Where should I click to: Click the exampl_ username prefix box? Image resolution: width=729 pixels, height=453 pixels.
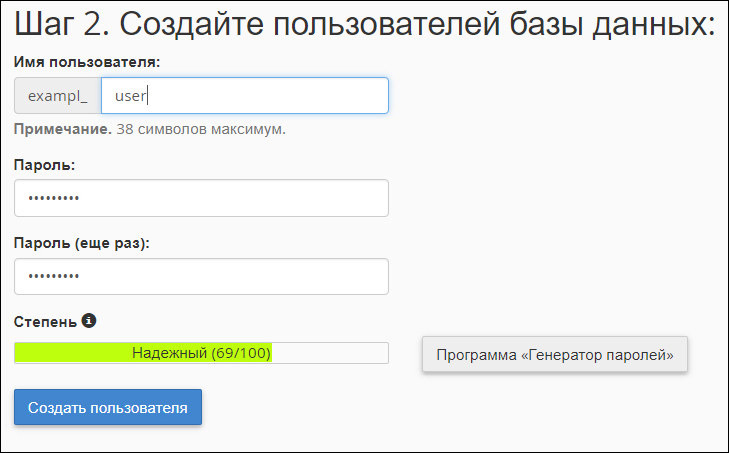click(58, 96)
